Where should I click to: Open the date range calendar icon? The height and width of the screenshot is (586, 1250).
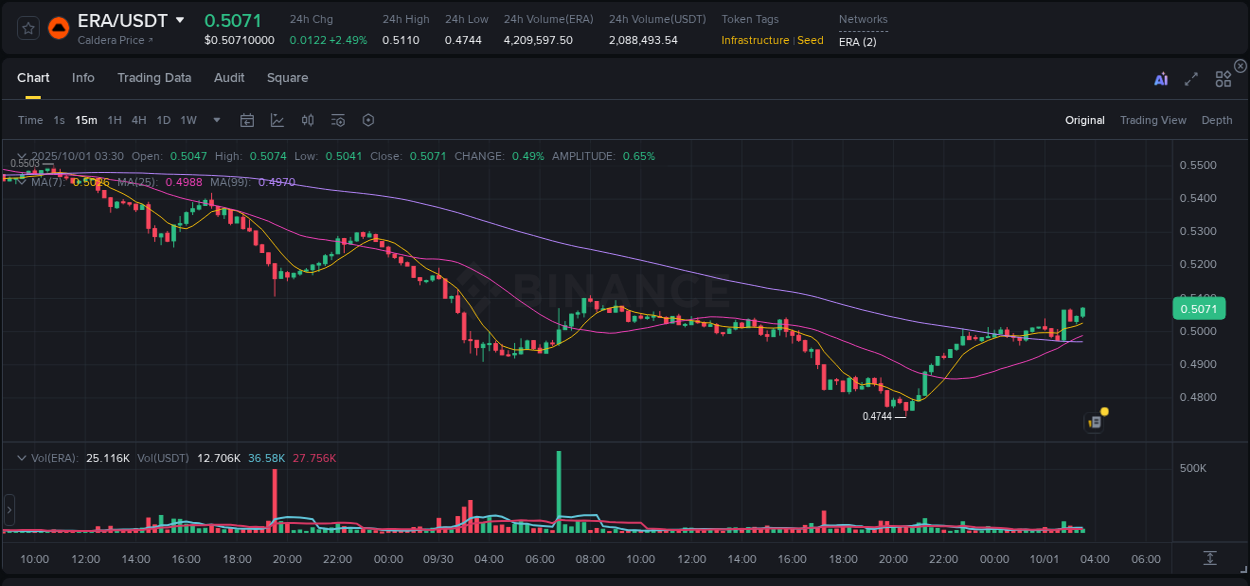[x=247, y=120]
